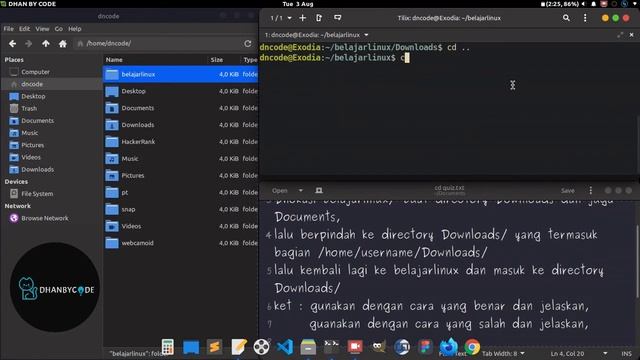Launch GIMP from the dock

point(378,347)
